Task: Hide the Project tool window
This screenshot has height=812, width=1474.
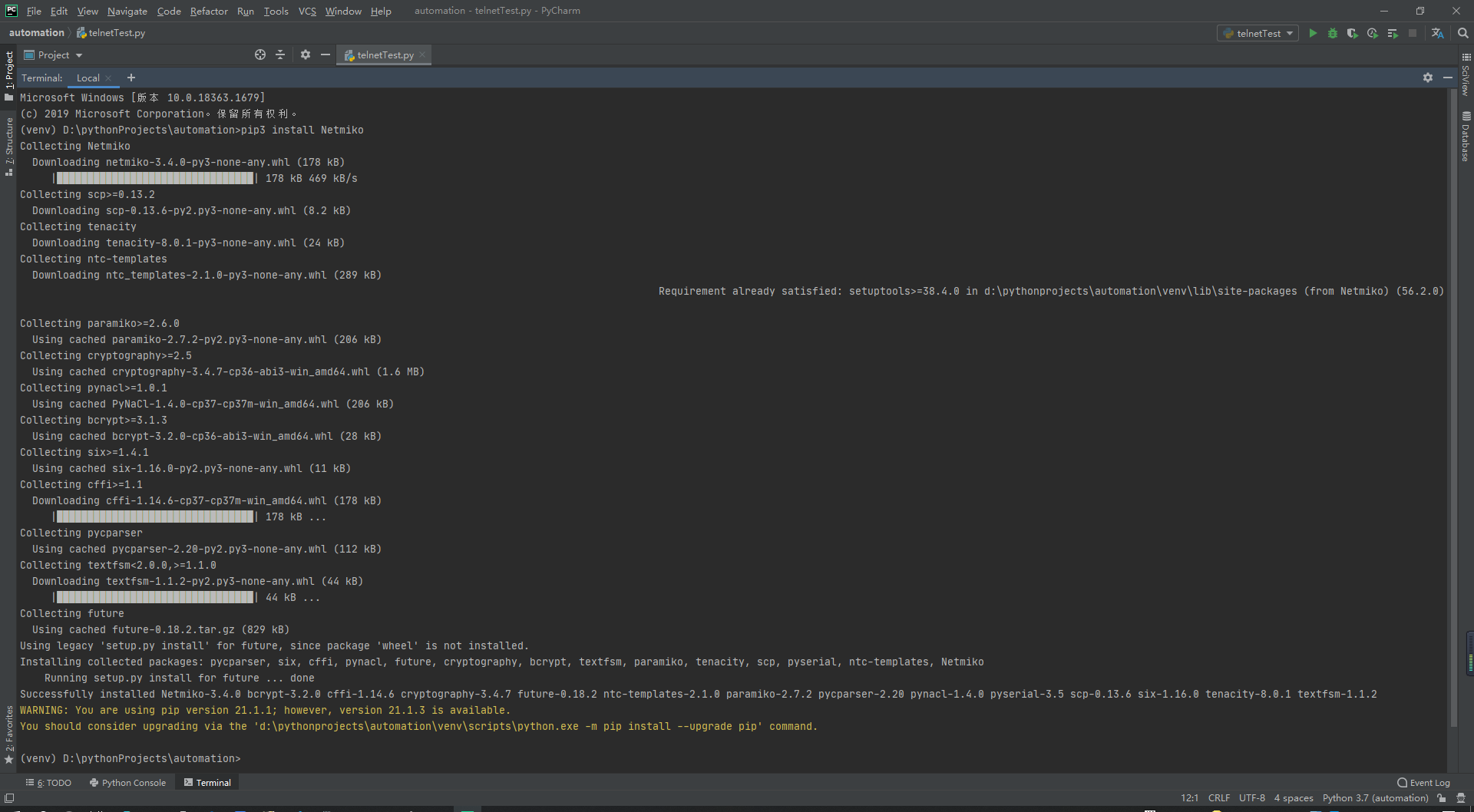Action: pos(326,54)
